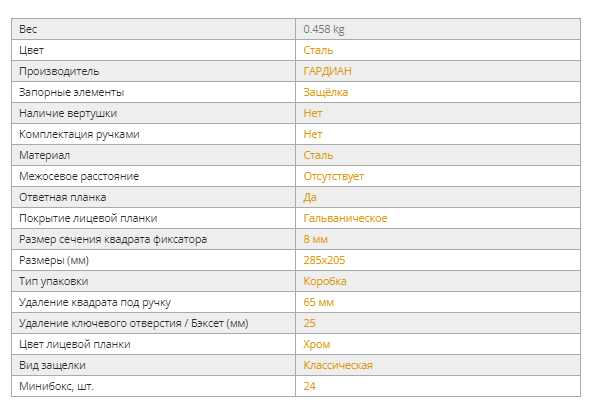Open the backset value 25 link
598x410 pixels.
click(309, 323)
